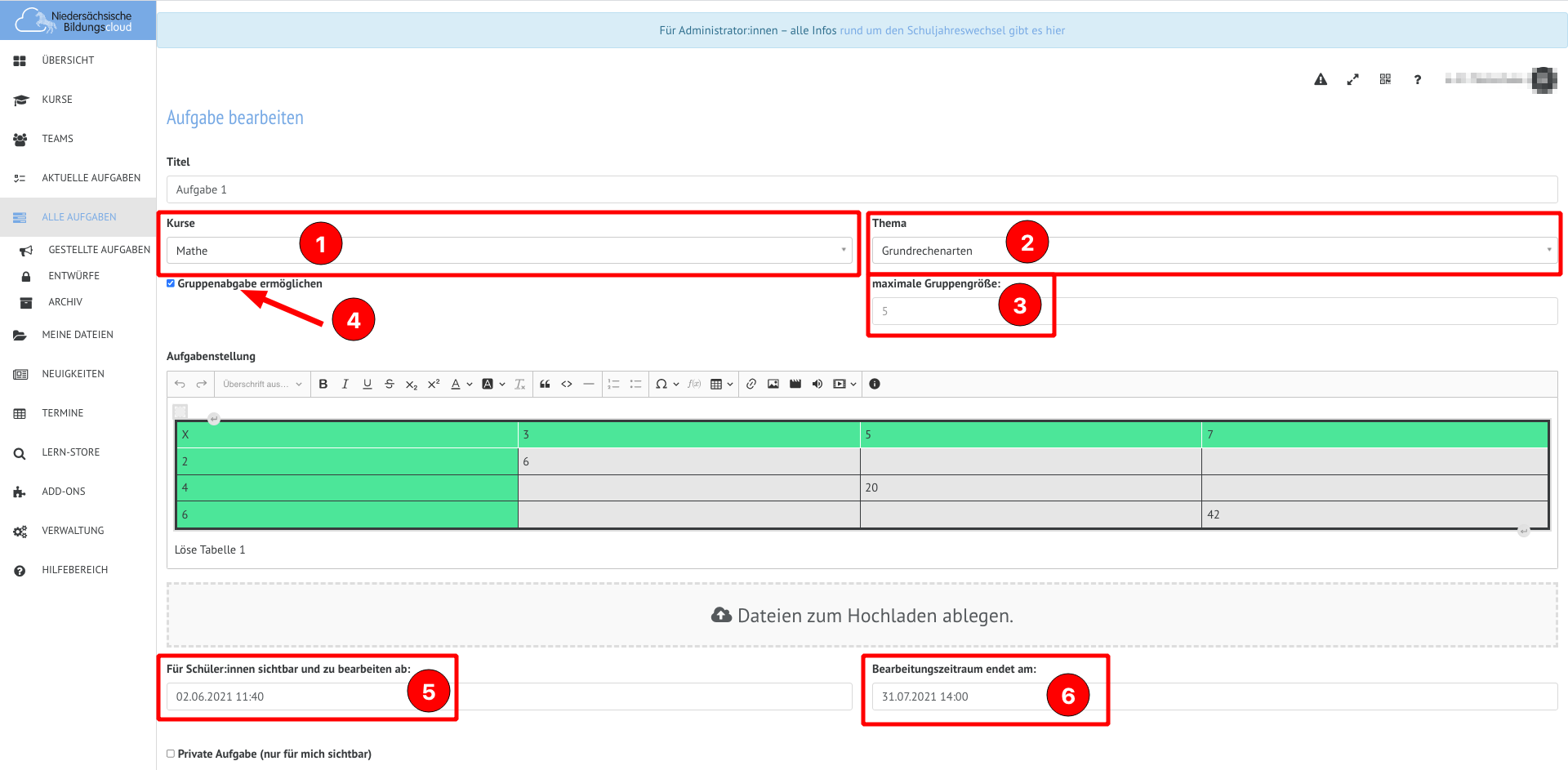Screen dimensions: 1568x770
Task: Open the Kurse dropdown showing Mathe
Action: pos(510,251)
